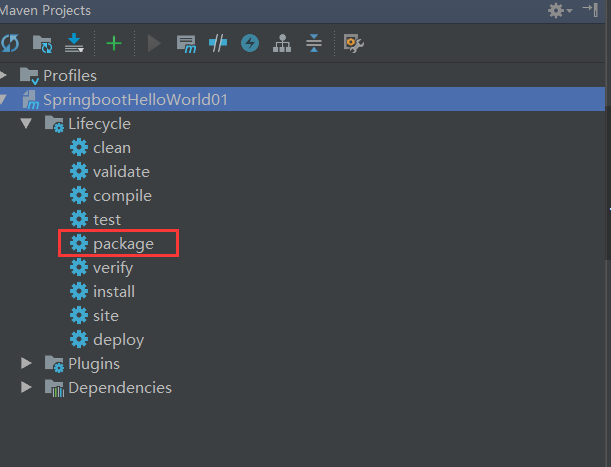Viewport: 611px width, 467px height.
Task: Select the Dependencies folder label
Action: (x=120, y=388)
